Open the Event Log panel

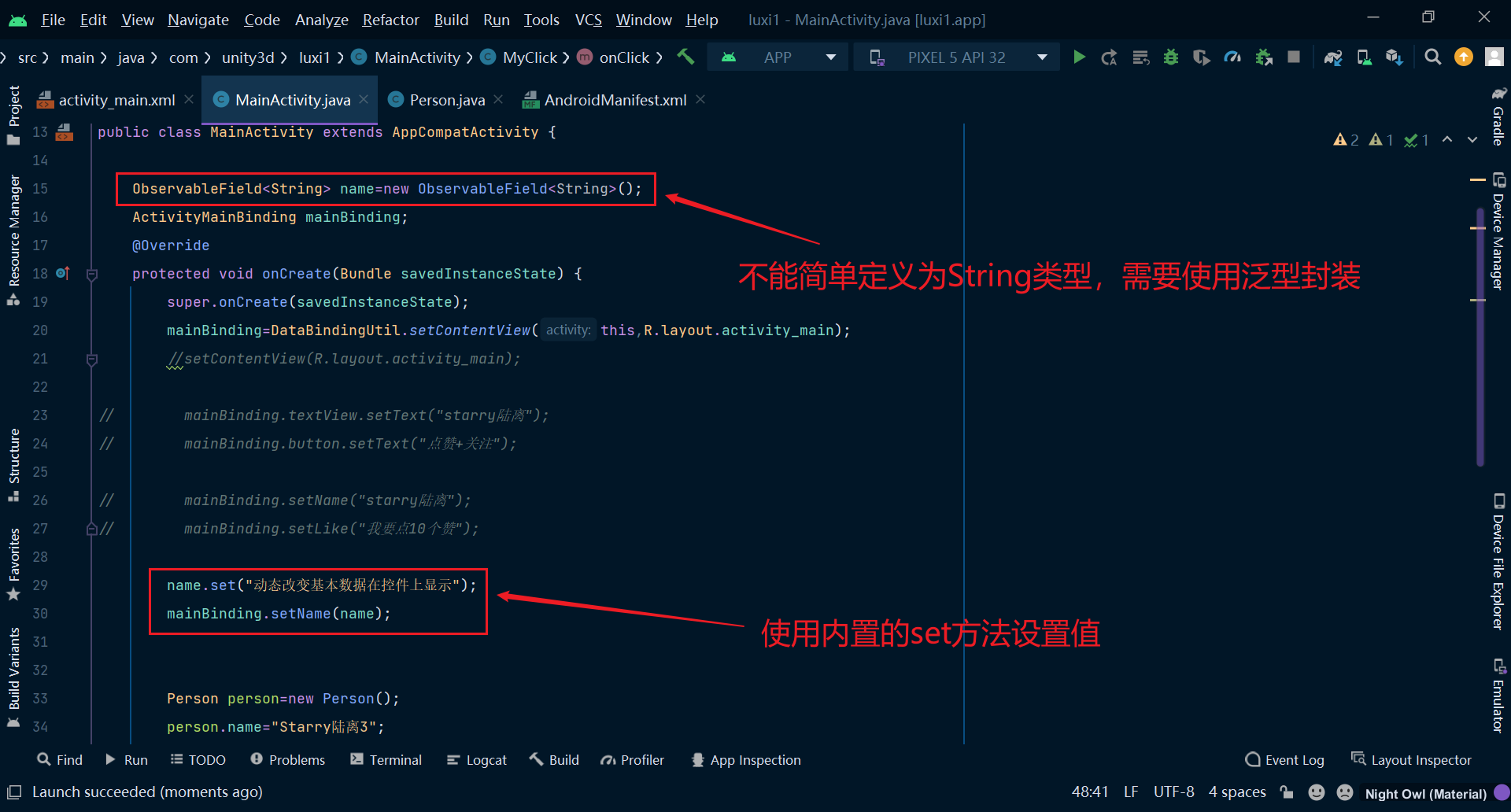(x=1285, y=759)
